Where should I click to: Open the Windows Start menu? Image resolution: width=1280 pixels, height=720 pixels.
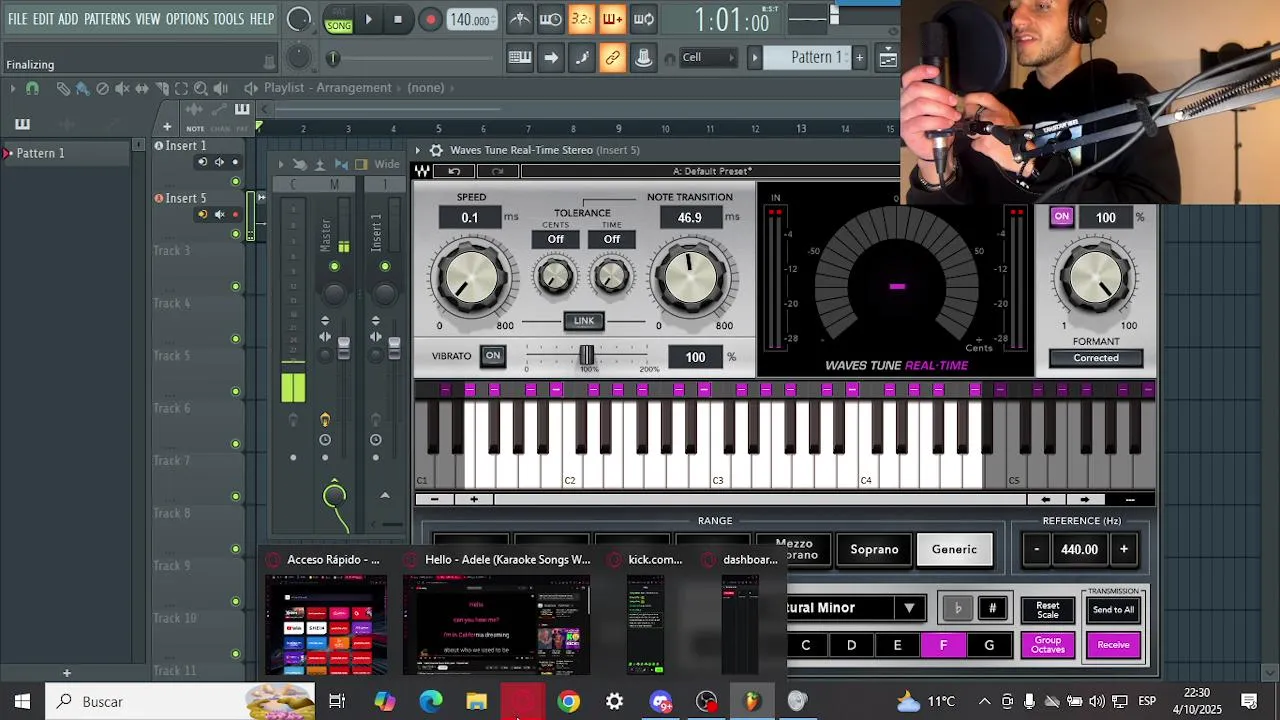click(x=22, y=701)
